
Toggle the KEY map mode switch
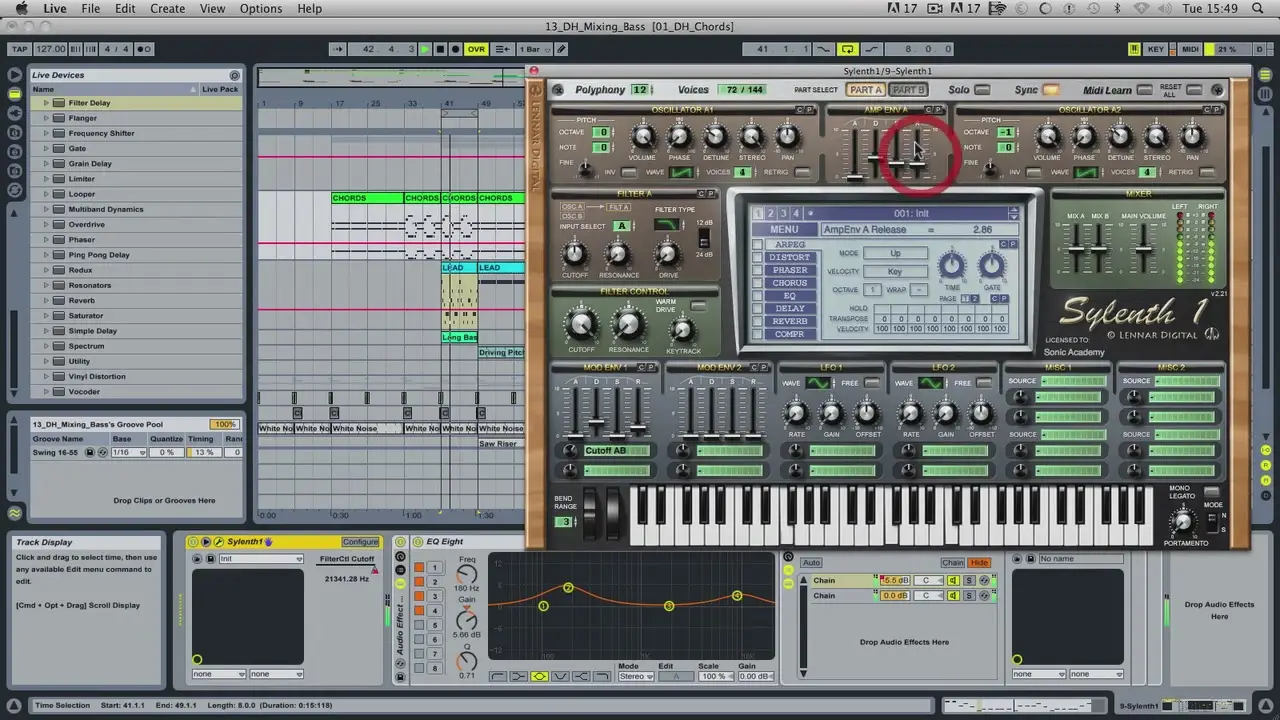(x=1156, y=49)
